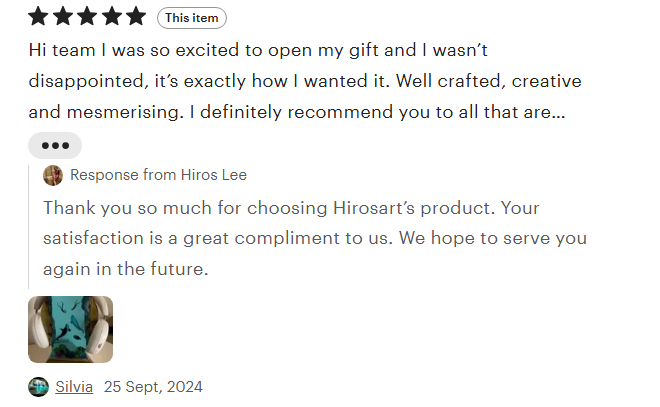Click seller reply line "Thank you so much"
The image size is (660, 407).
[291, 208]
